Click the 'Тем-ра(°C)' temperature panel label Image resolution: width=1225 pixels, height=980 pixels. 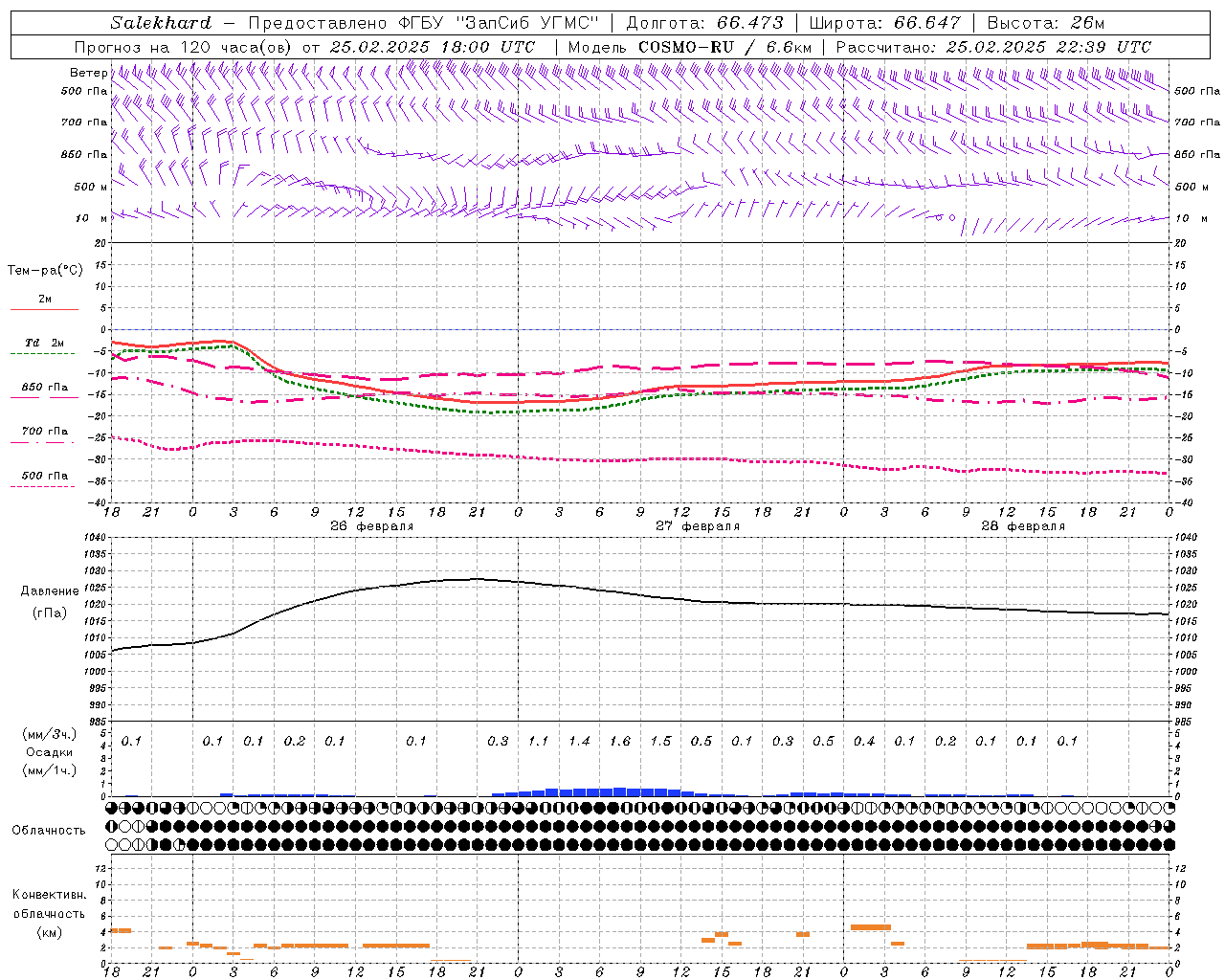pyautogui.click(x=45, y=271)
